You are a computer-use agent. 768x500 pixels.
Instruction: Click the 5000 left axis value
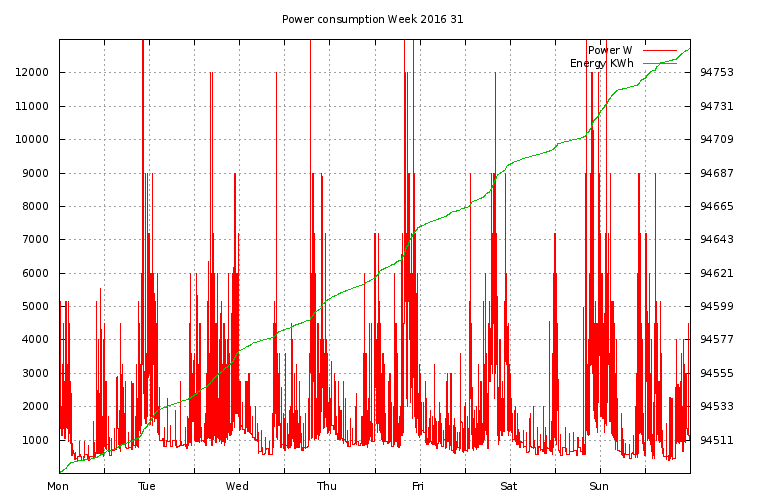click(35, 307)
